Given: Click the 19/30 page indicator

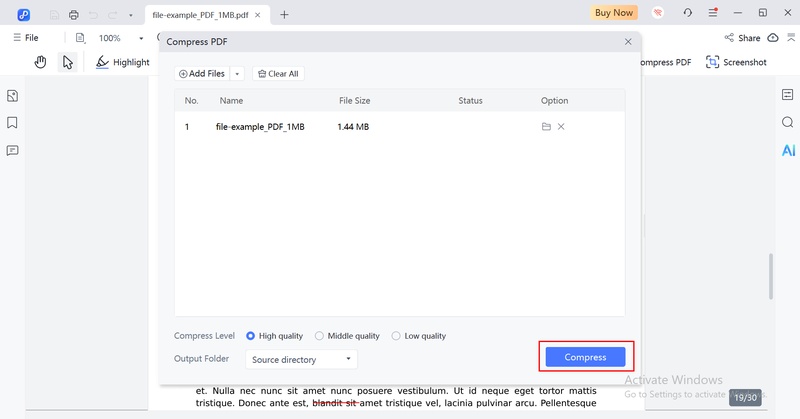Looking at the screenshot, I should tap(745, 398).
